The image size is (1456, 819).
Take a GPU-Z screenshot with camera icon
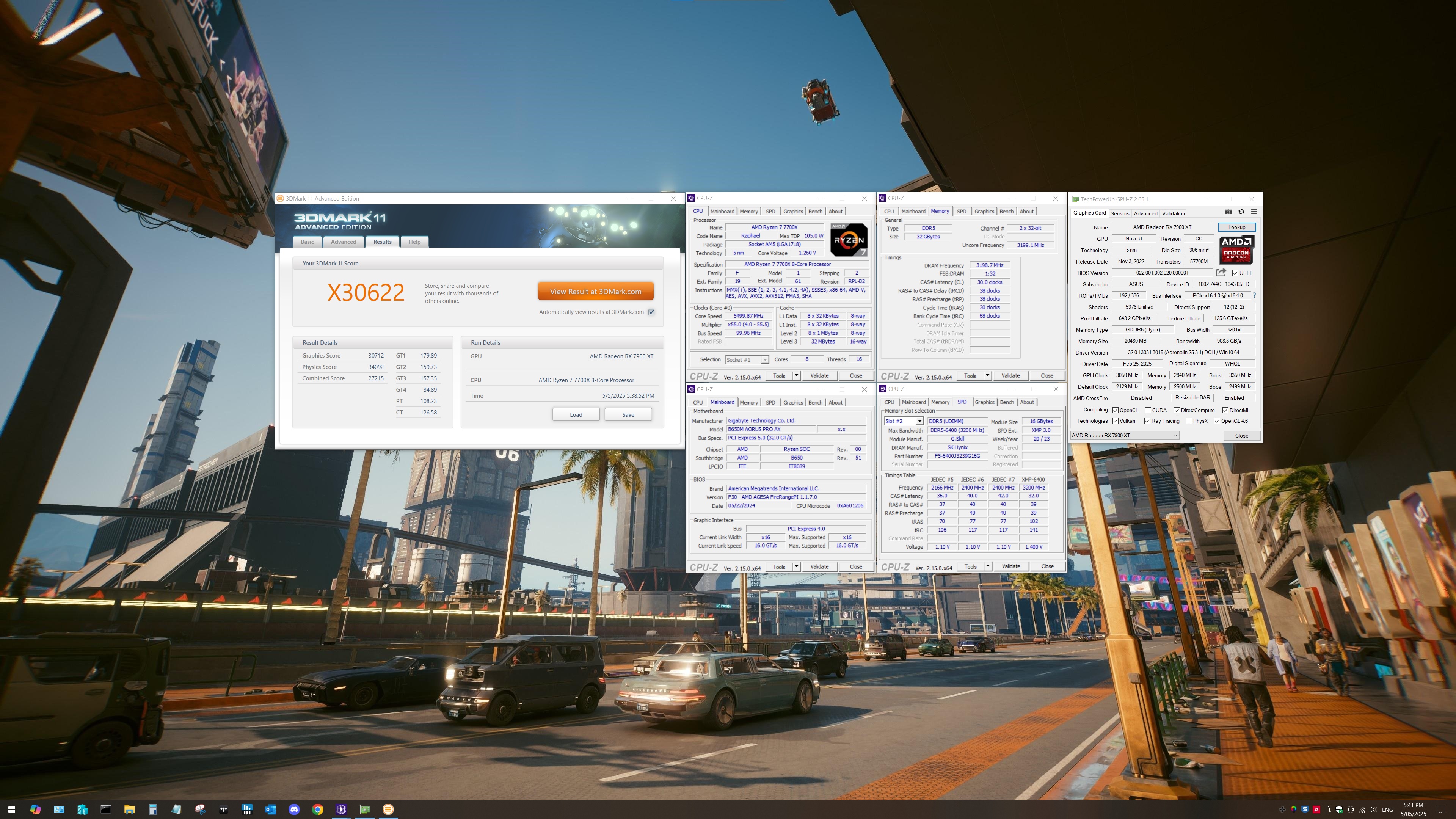(1228, 212)
